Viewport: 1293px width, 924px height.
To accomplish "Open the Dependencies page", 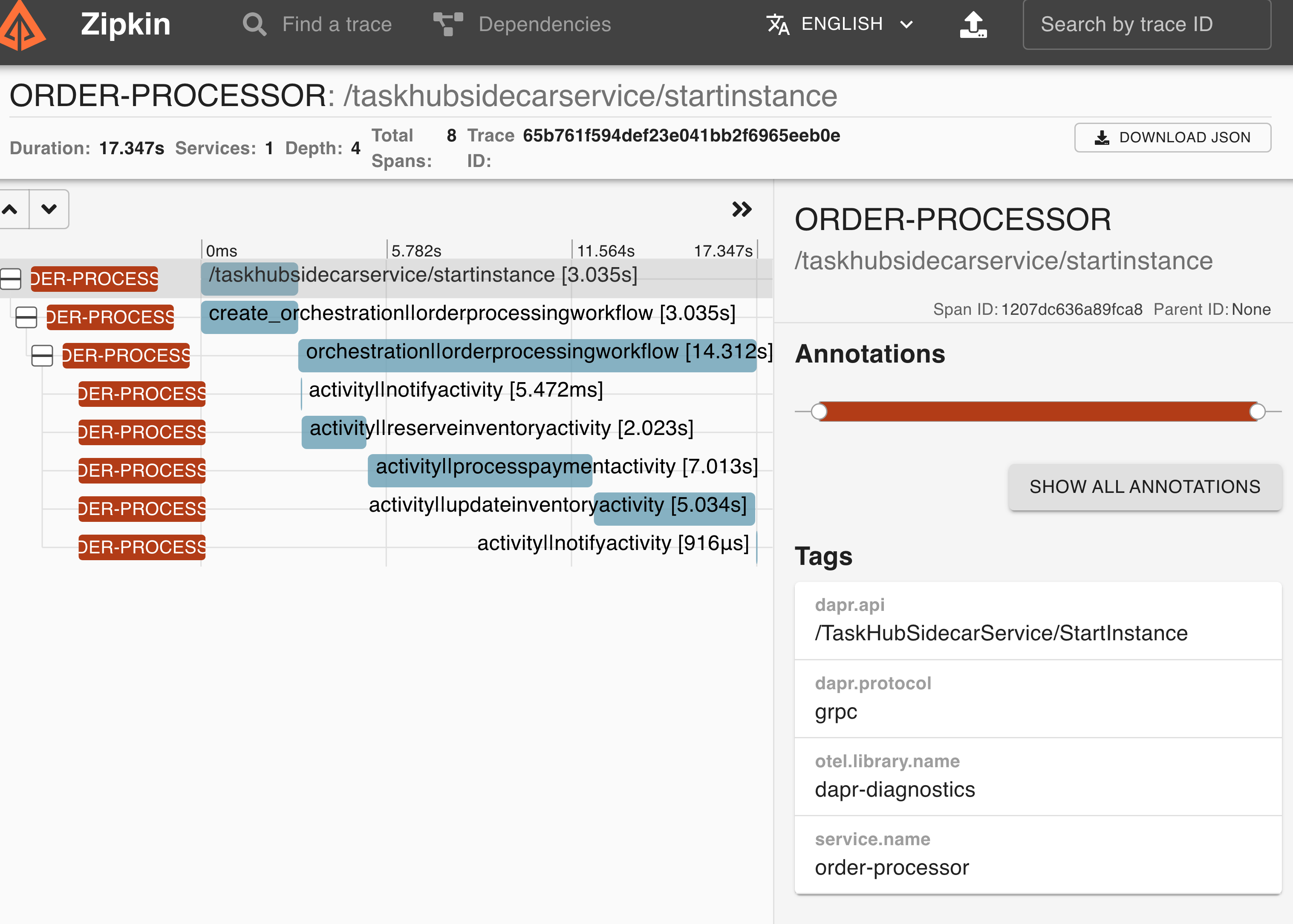I will (x=544, y=24).
